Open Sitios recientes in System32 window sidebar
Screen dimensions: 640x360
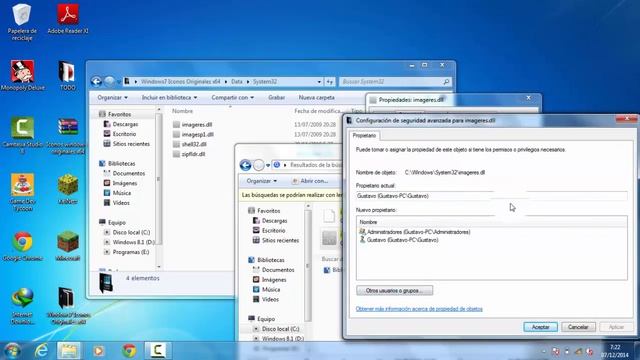tap(127, 144)
